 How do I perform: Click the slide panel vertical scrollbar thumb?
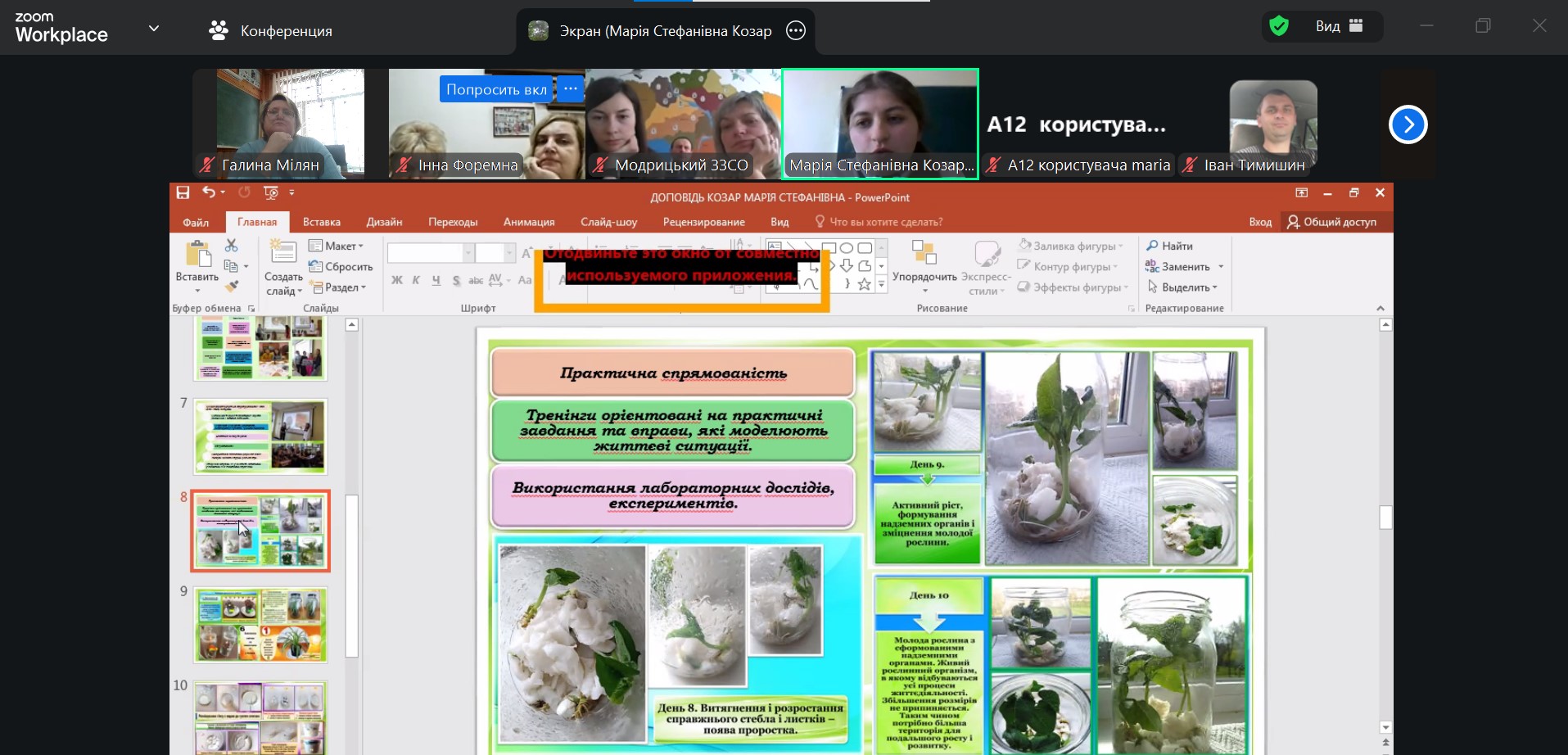point(352,576)
